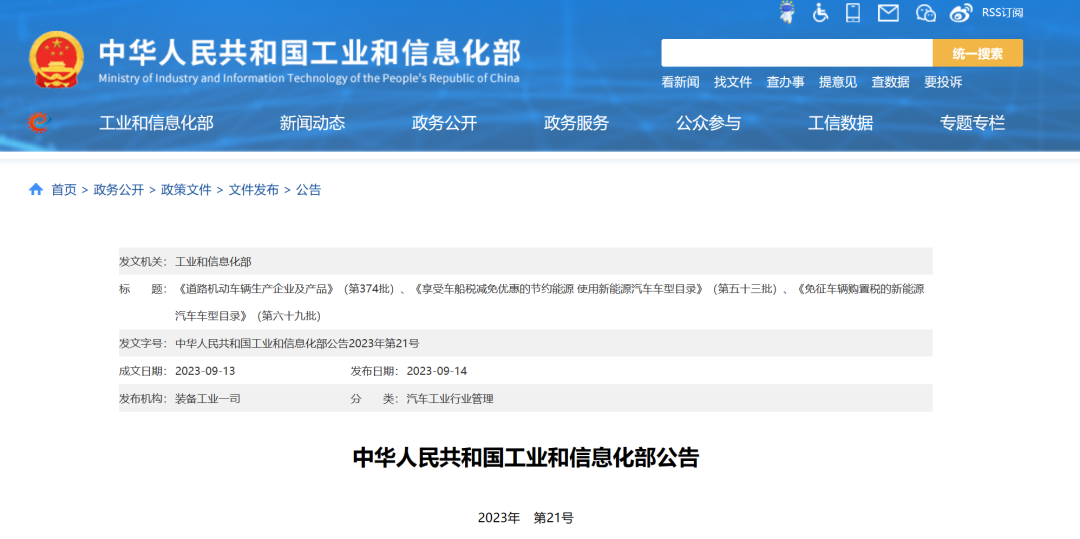Open the WeChat icon in header

tap(926, 13)
